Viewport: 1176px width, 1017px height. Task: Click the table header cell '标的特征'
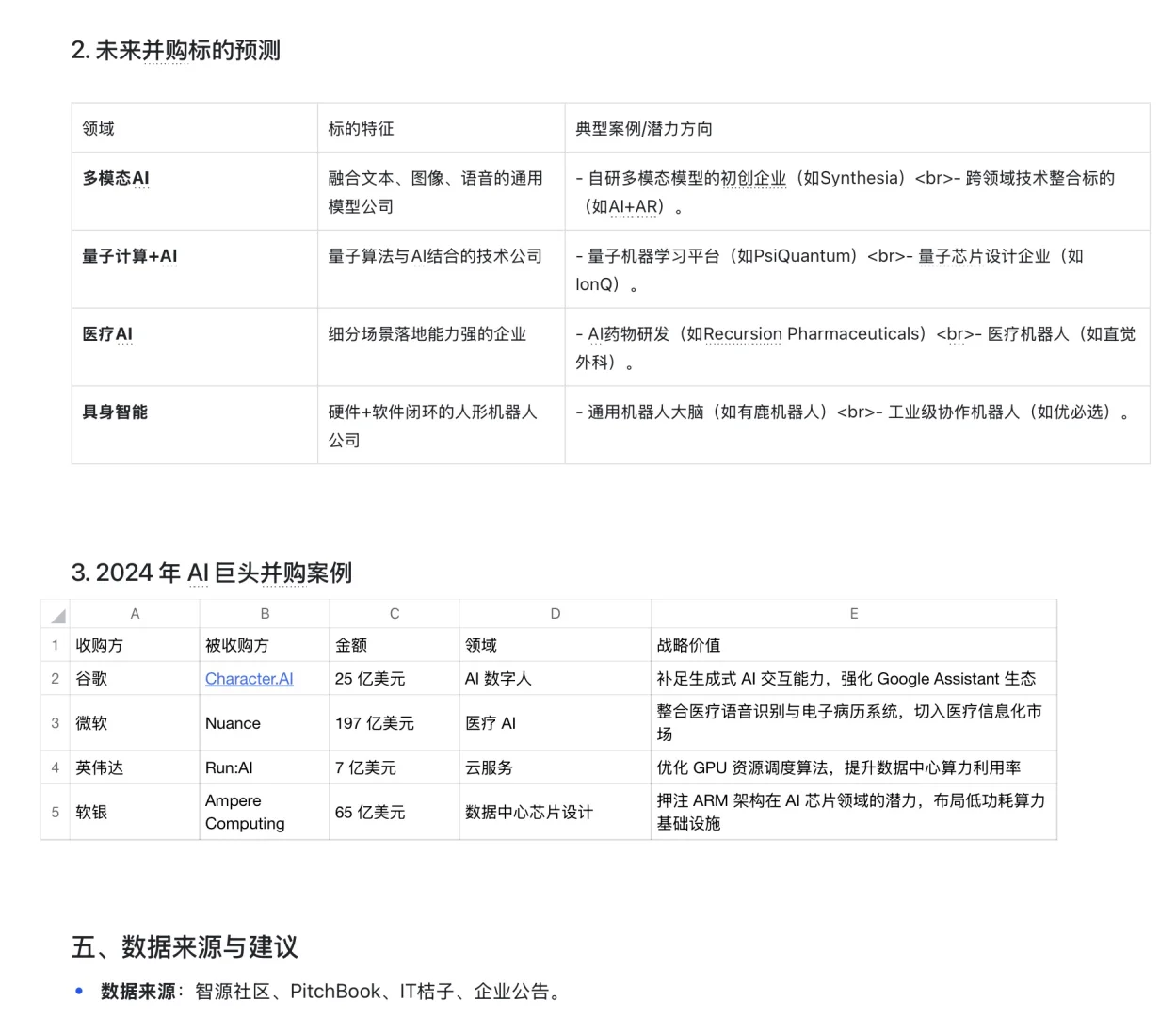[442, 128]
